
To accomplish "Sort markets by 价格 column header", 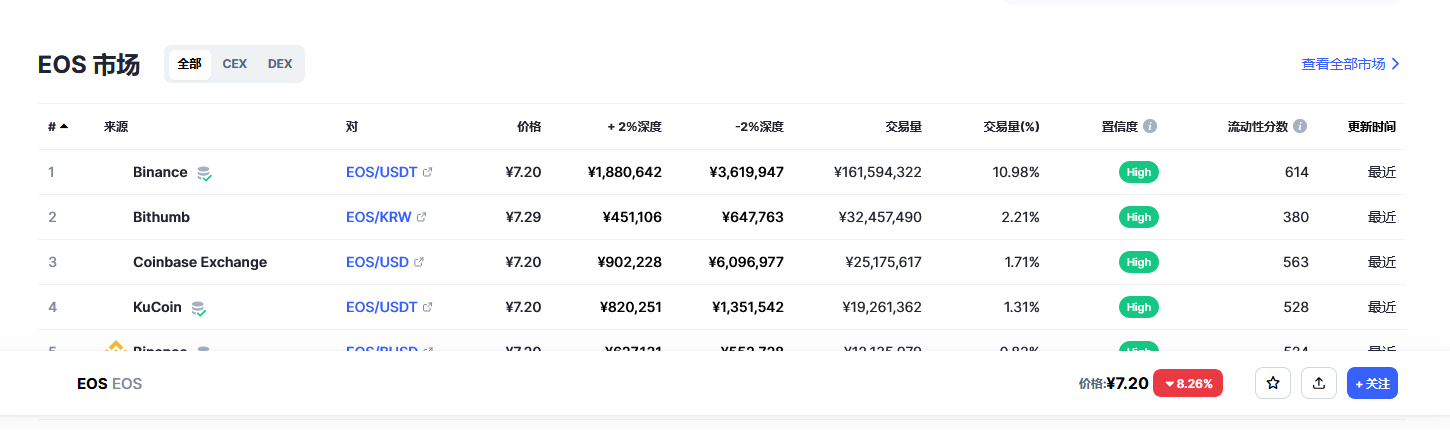I will (529, 127).
